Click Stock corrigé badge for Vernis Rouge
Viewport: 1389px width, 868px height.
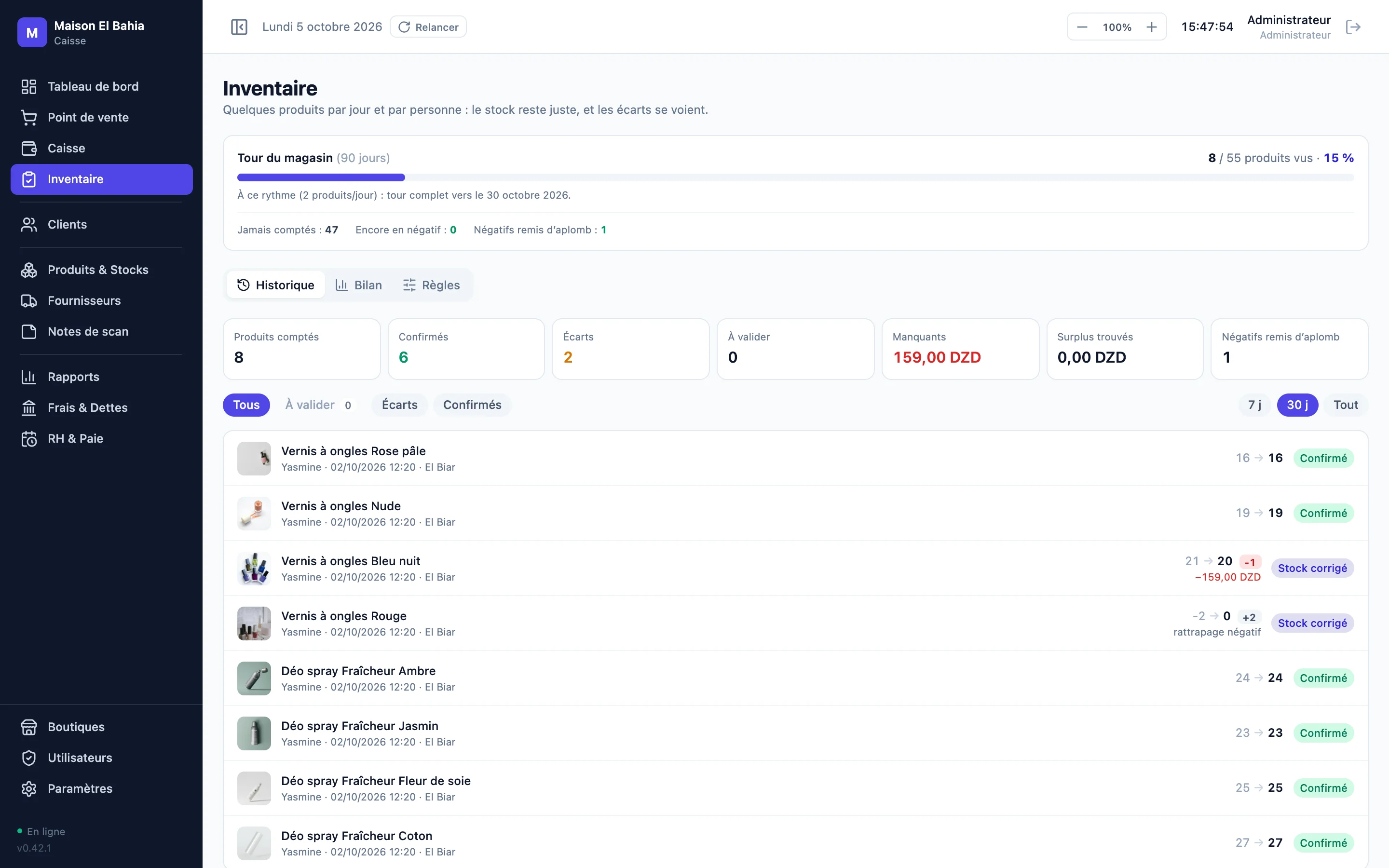pyautogui.click(x=1312, y=624)
